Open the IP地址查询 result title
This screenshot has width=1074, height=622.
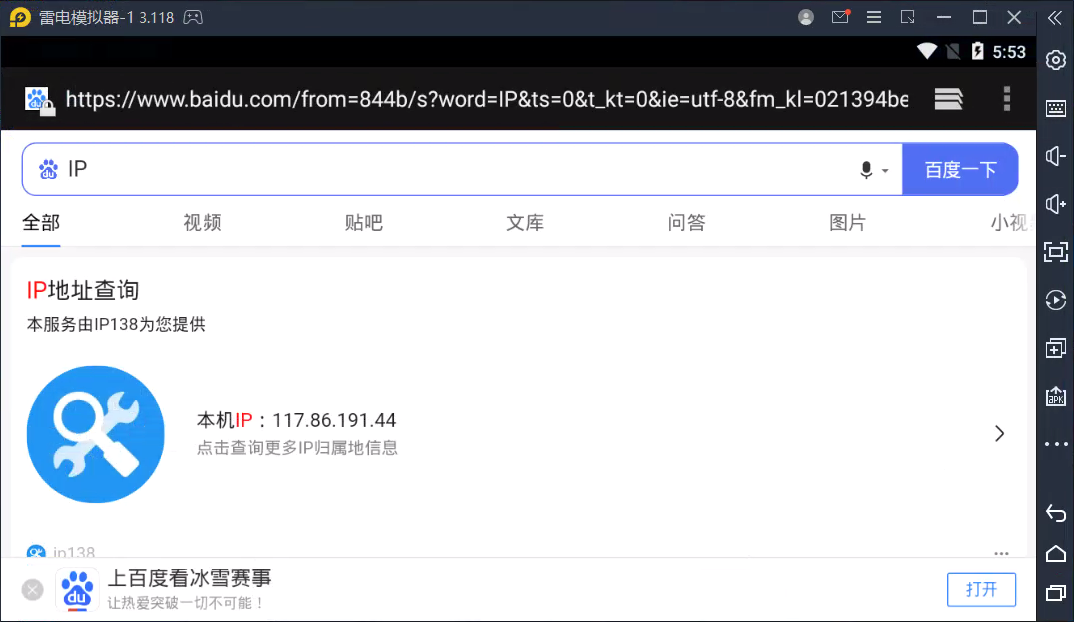click(x=83, y=290)
